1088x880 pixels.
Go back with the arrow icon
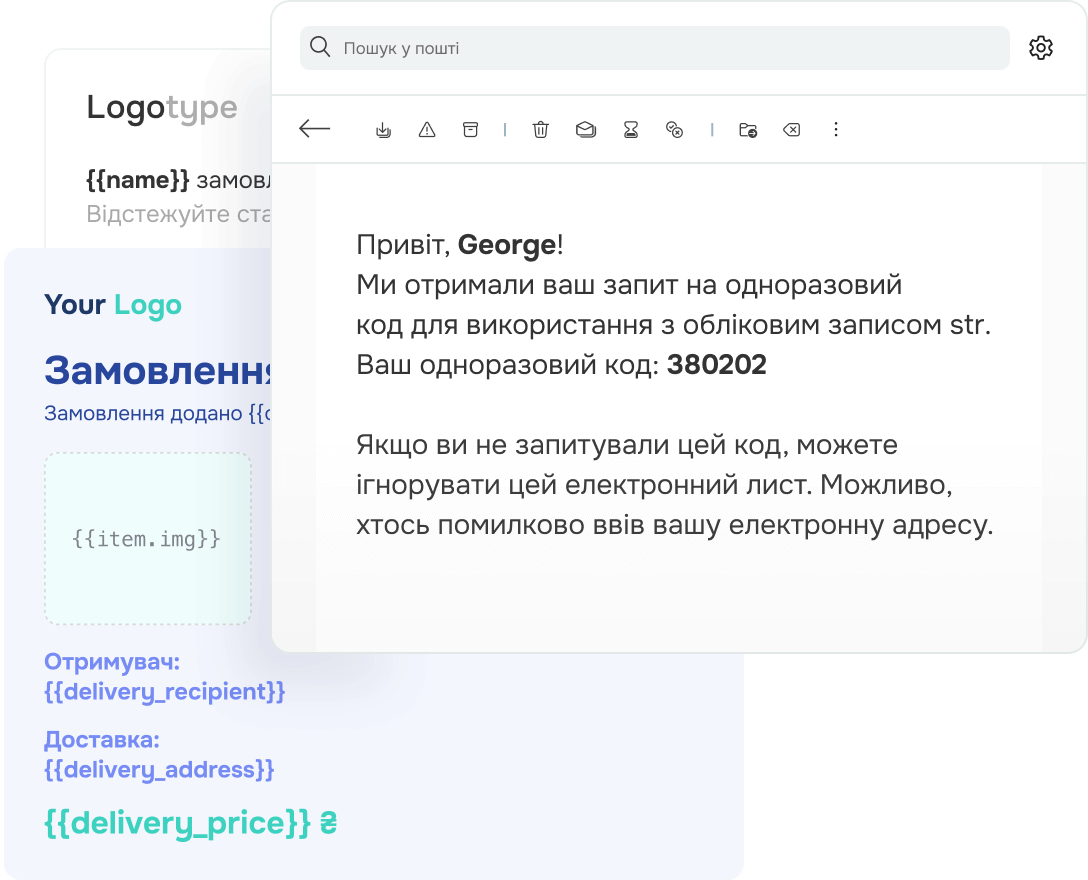coord(314,129)
